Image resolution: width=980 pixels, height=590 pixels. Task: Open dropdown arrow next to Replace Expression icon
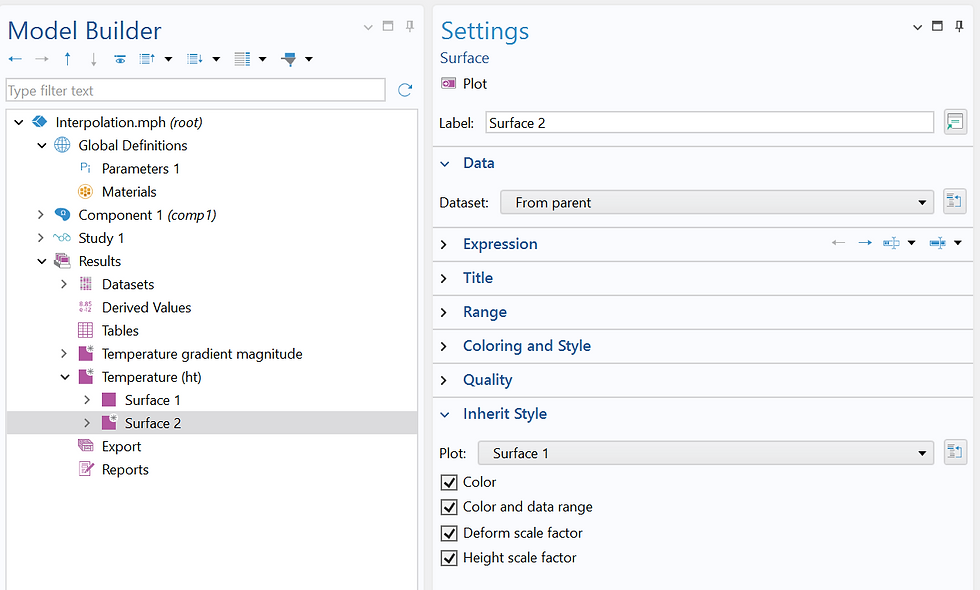pyautogui.click(x=911, y=242)
